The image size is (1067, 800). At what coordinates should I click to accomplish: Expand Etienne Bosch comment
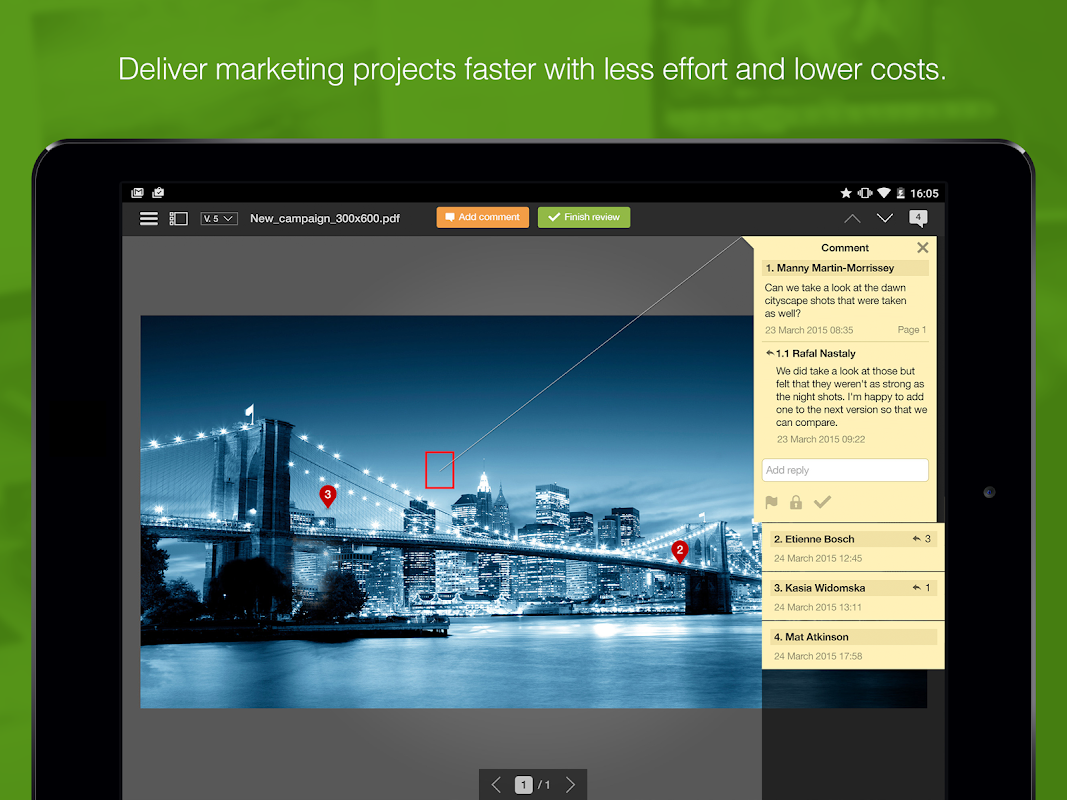[853, 548]
